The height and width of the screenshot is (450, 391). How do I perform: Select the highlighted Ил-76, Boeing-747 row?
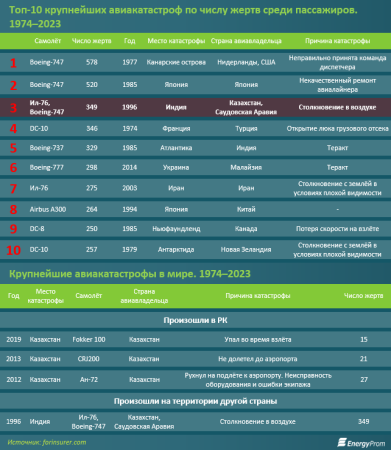click(x=195, y=107)
